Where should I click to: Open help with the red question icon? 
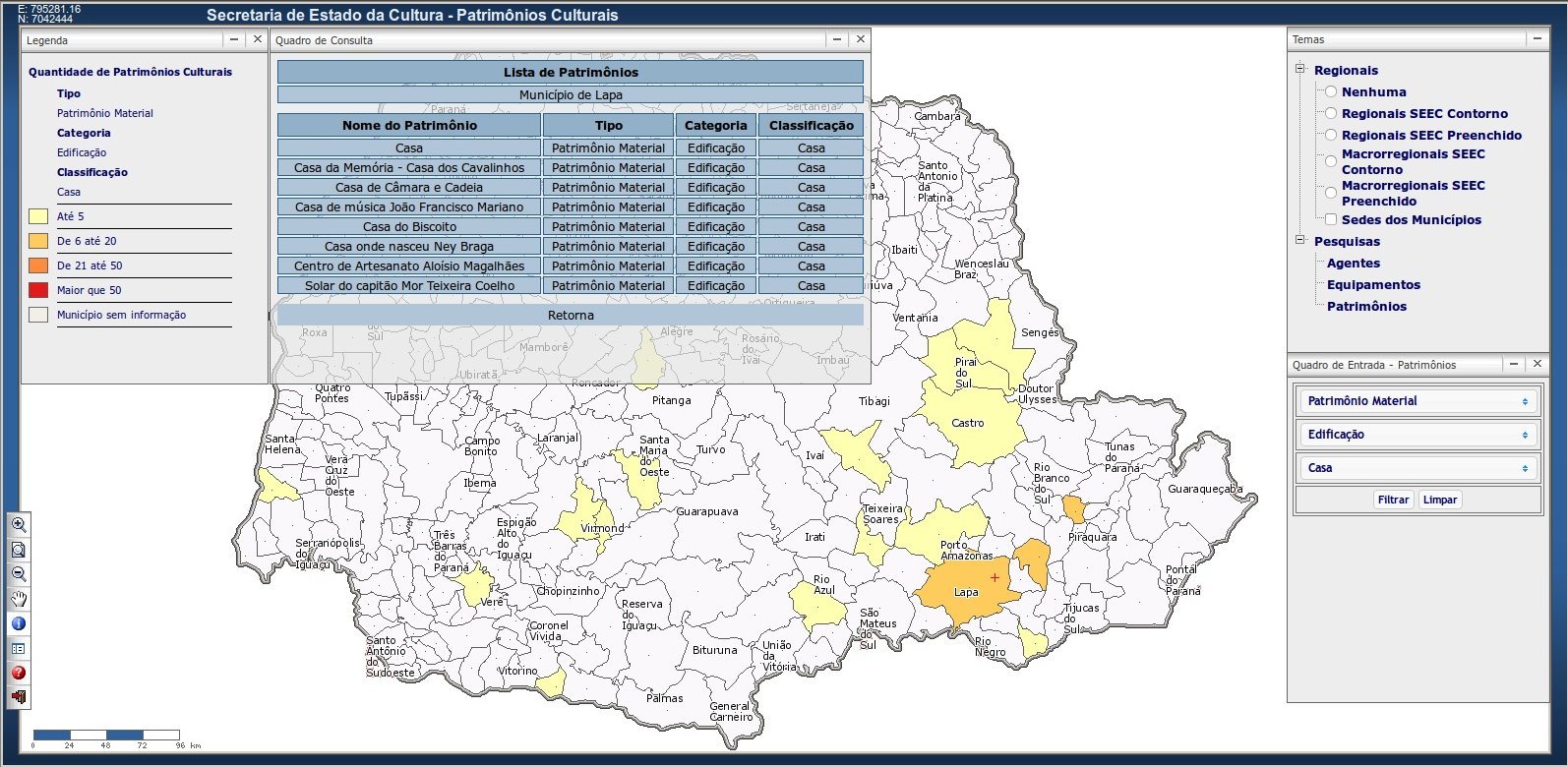pos(18,673)
